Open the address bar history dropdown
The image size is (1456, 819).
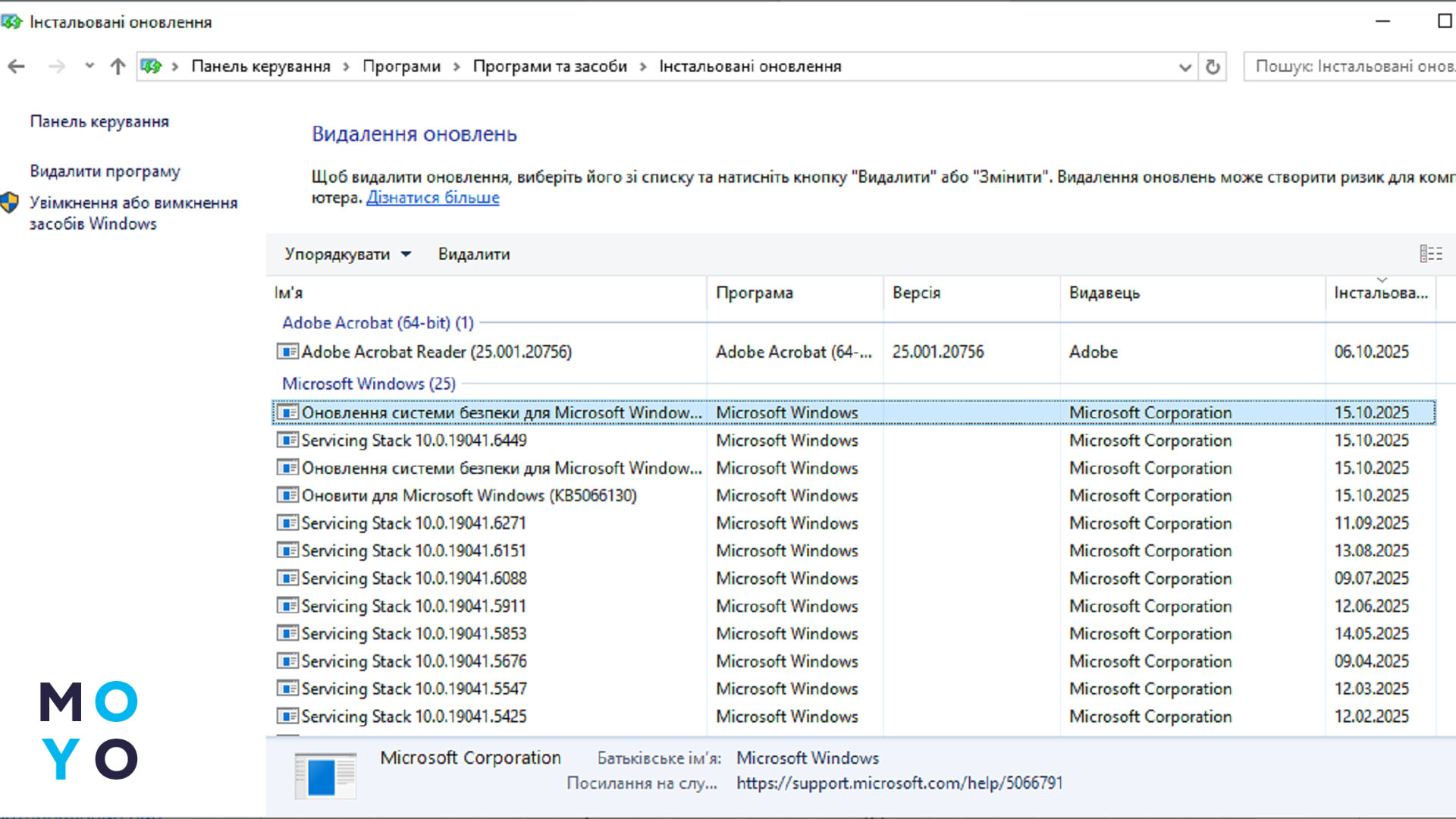(x=1184, y=66)
